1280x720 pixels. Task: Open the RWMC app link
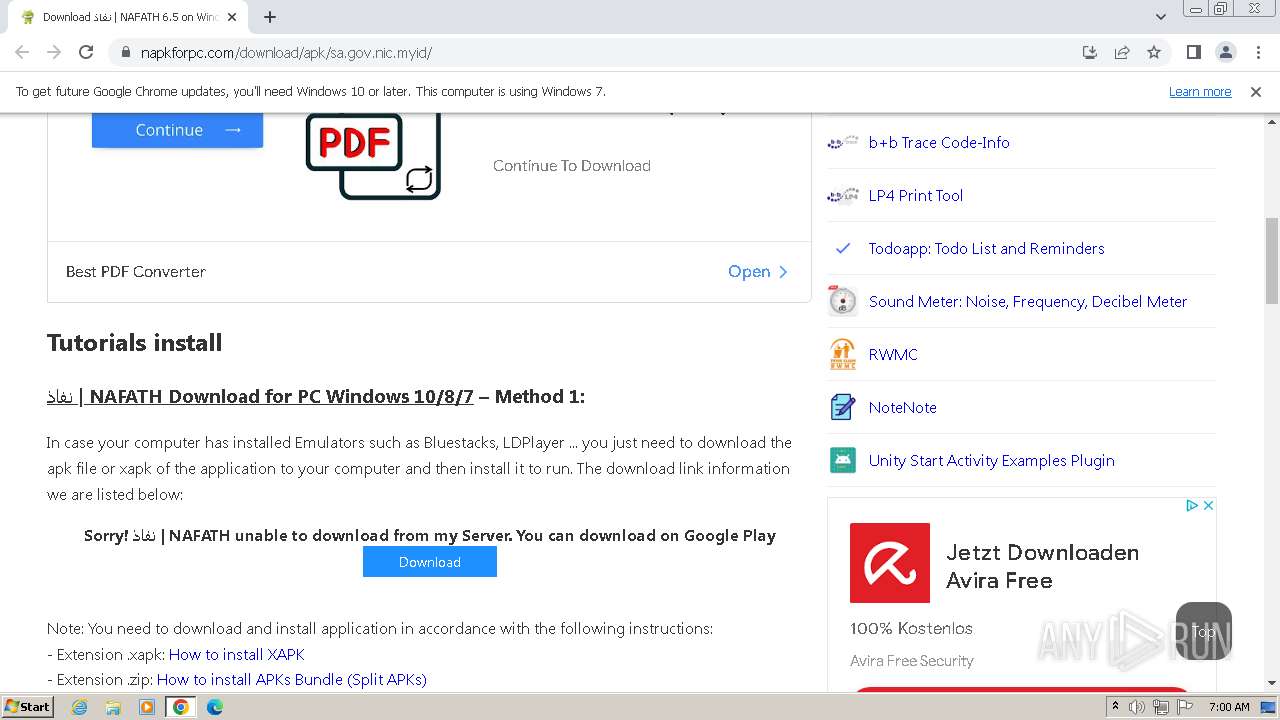(x=893, y=354)
